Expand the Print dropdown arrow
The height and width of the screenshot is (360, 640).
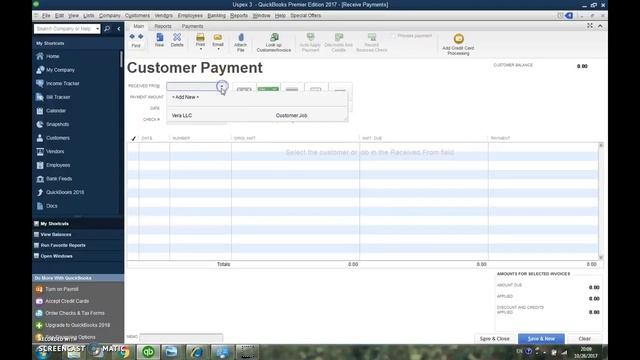click(200, 49)
